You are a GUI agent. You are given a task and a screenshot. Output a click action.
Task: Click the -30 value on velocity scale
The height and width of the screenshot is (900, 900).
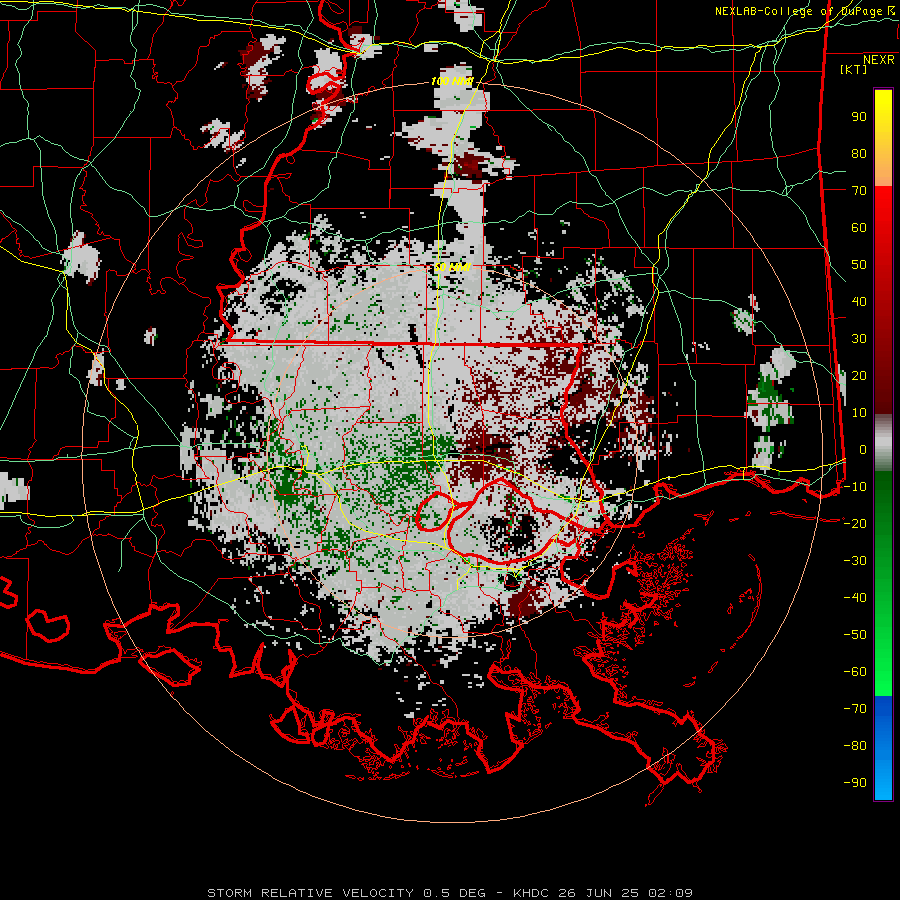pyautogui.click(x=855, y=561)
